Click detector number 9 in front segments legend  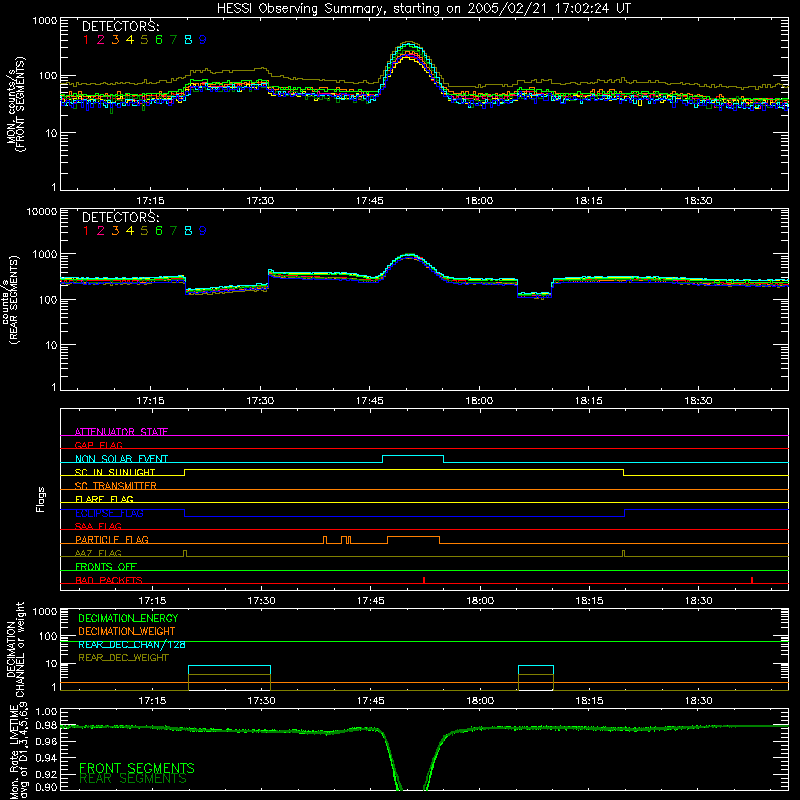[x=203, y=40]
